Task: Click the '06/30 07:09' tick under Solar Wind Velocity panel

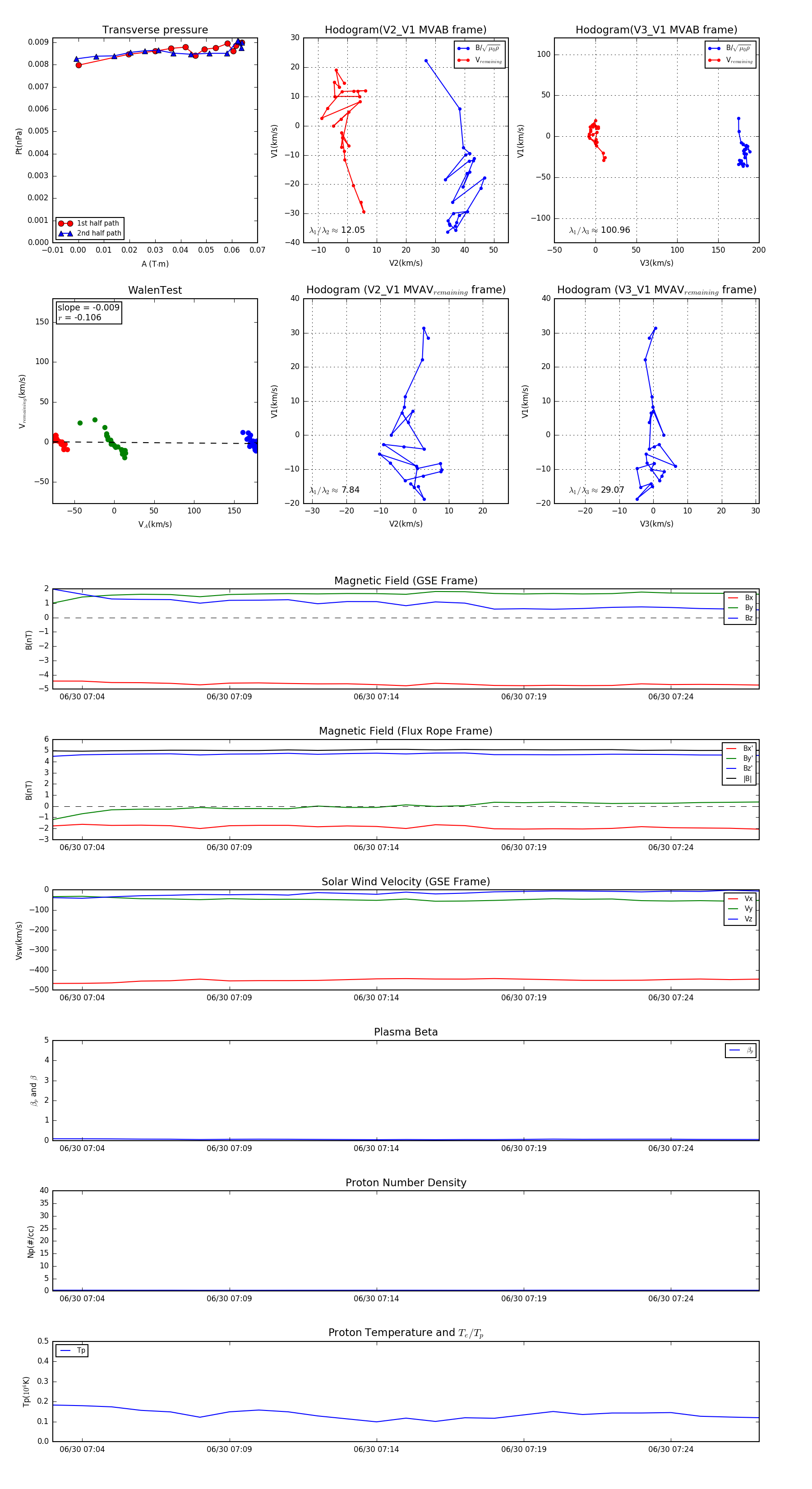Action: [x=230, y=998]
